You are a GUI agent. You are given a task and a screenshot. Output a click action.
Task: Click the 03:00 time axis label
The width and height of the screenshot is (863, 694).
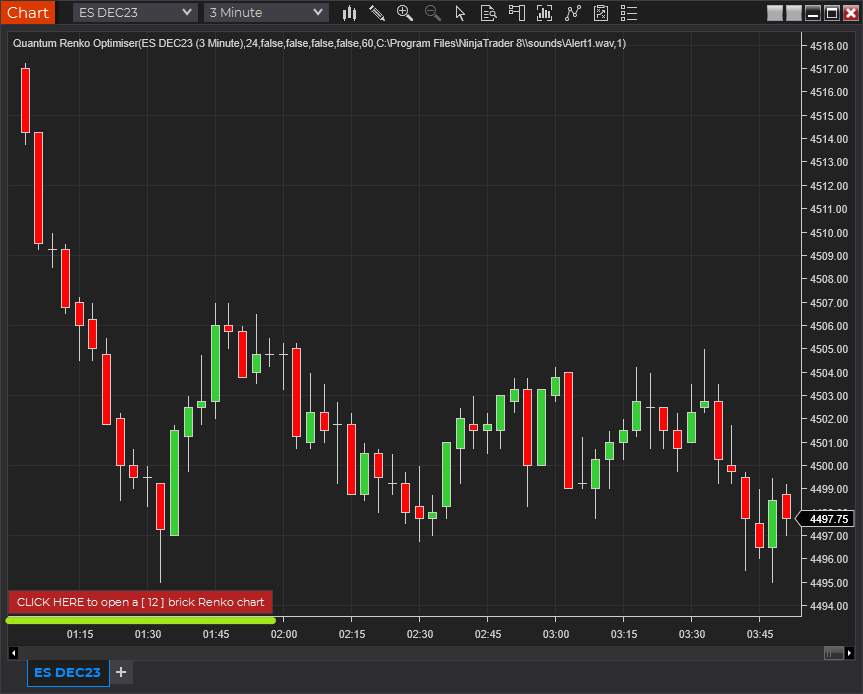point(556,634)
